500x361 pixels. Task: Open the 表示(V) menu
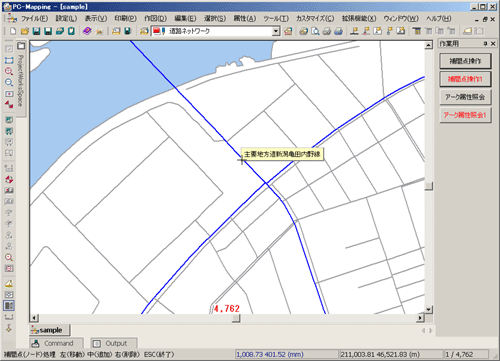point(96,19)
